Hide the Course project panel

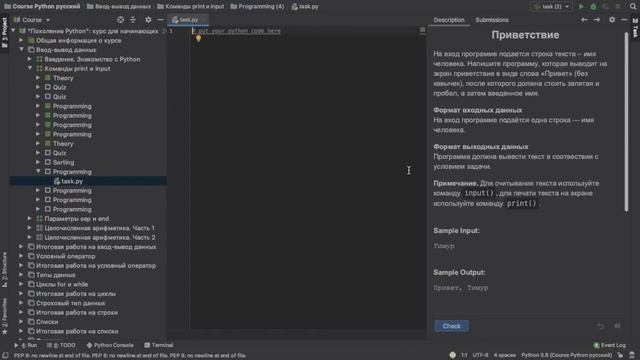[160, 20]
